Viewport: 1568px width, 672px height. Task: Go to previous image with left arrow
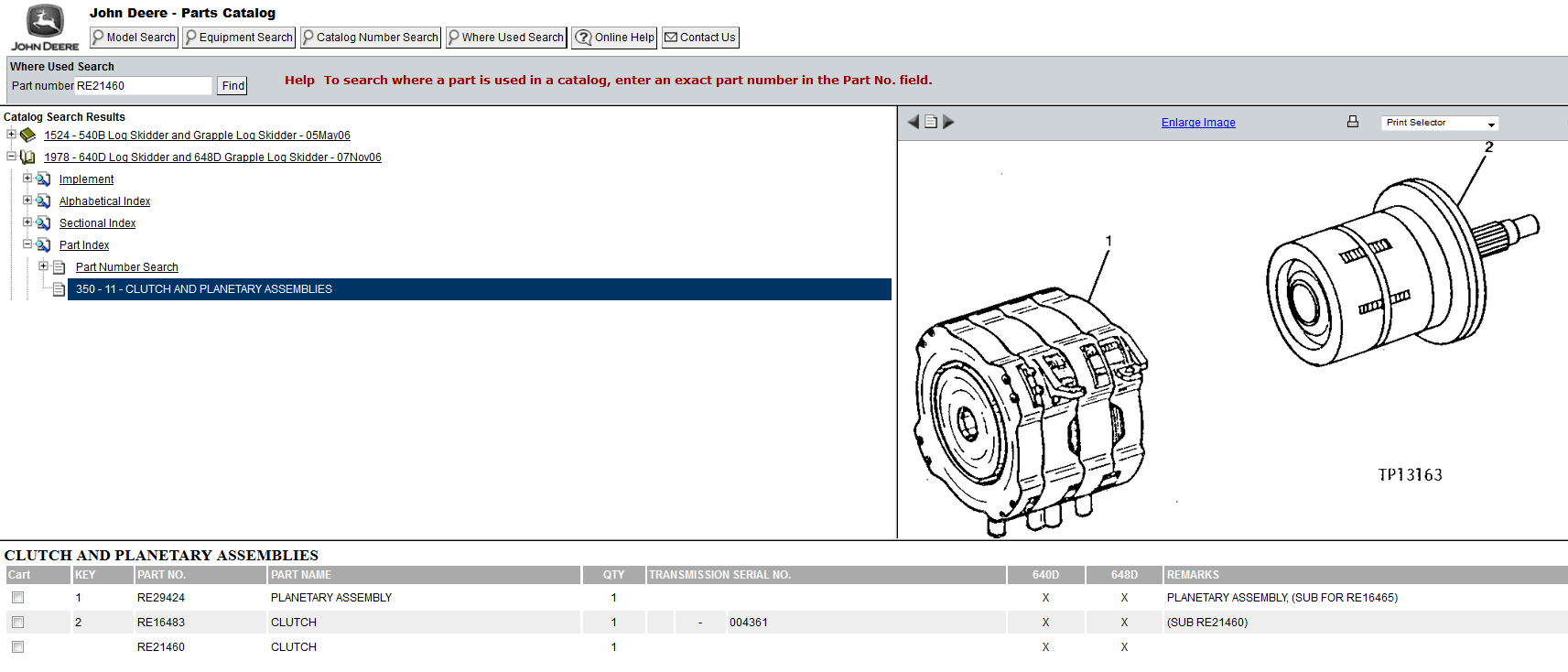pos(913,122)
